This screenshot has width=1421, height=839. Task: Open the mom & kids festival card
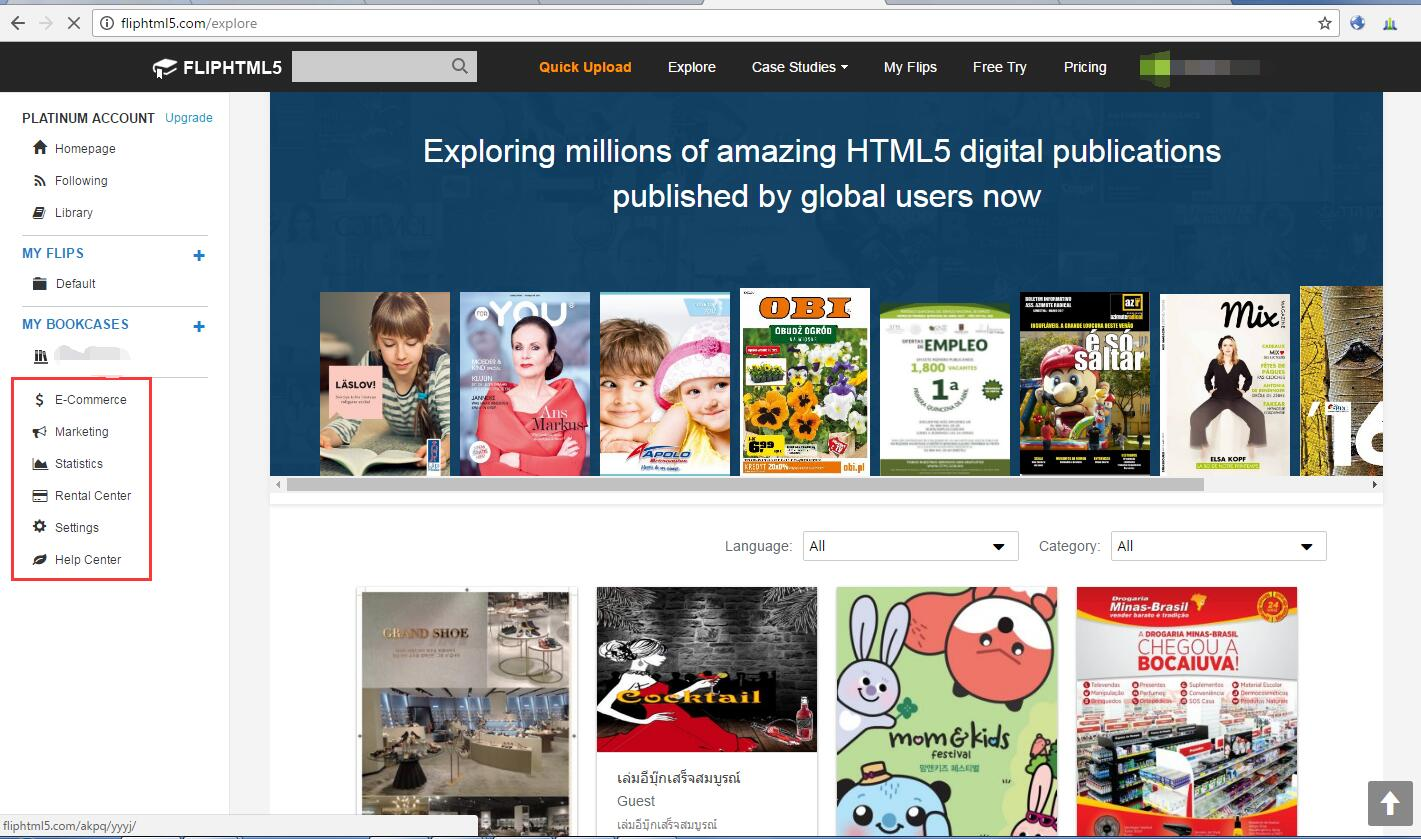coord(947,712)
